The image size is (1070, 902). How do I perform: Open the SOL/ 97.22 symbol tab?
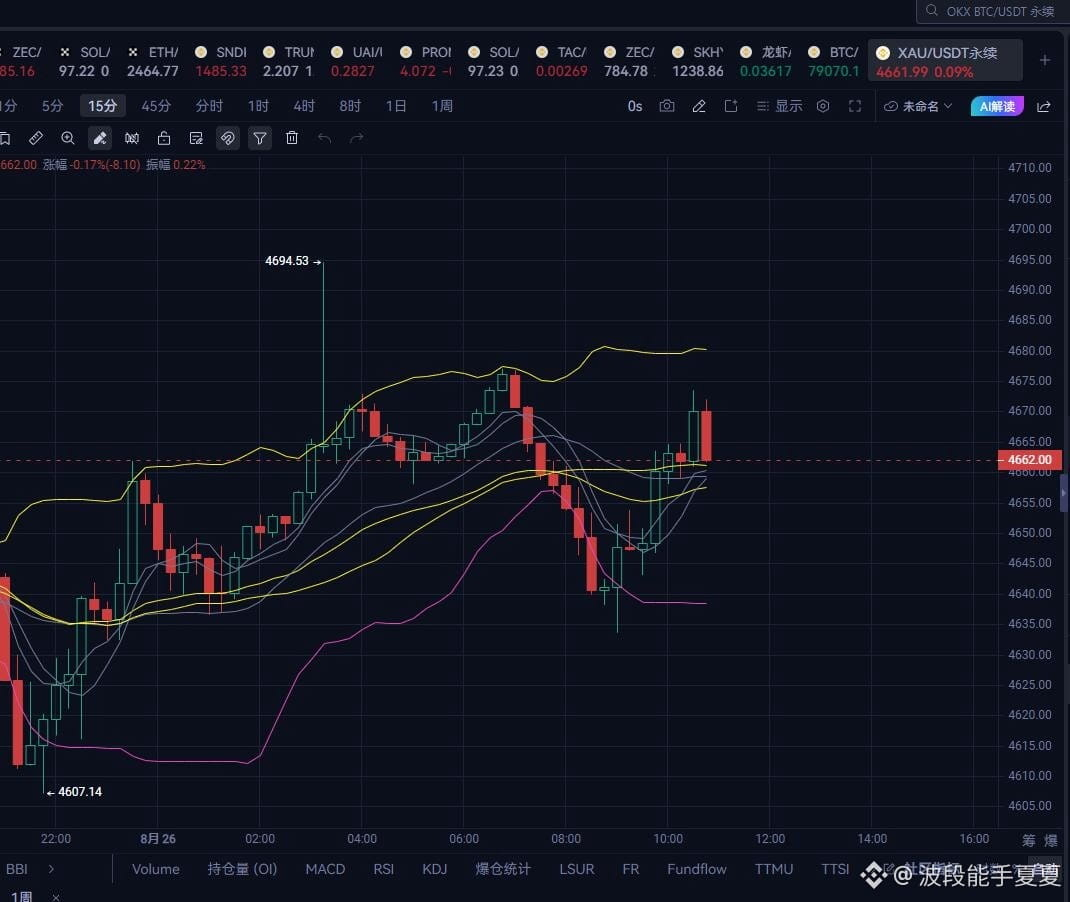tap(84, 61)
